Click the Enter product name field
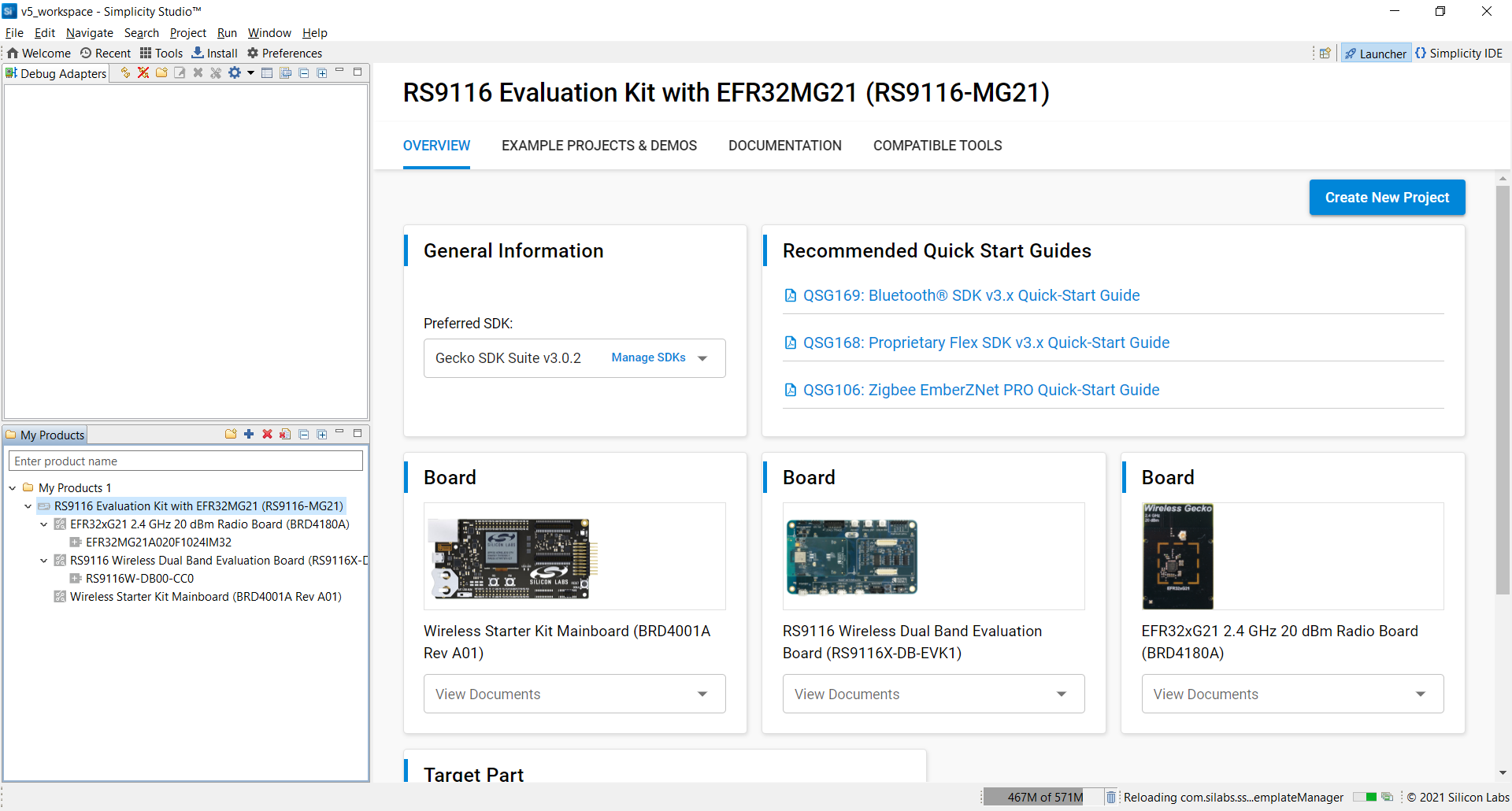This screenshot has width=1512, height=811. [185, 461]
